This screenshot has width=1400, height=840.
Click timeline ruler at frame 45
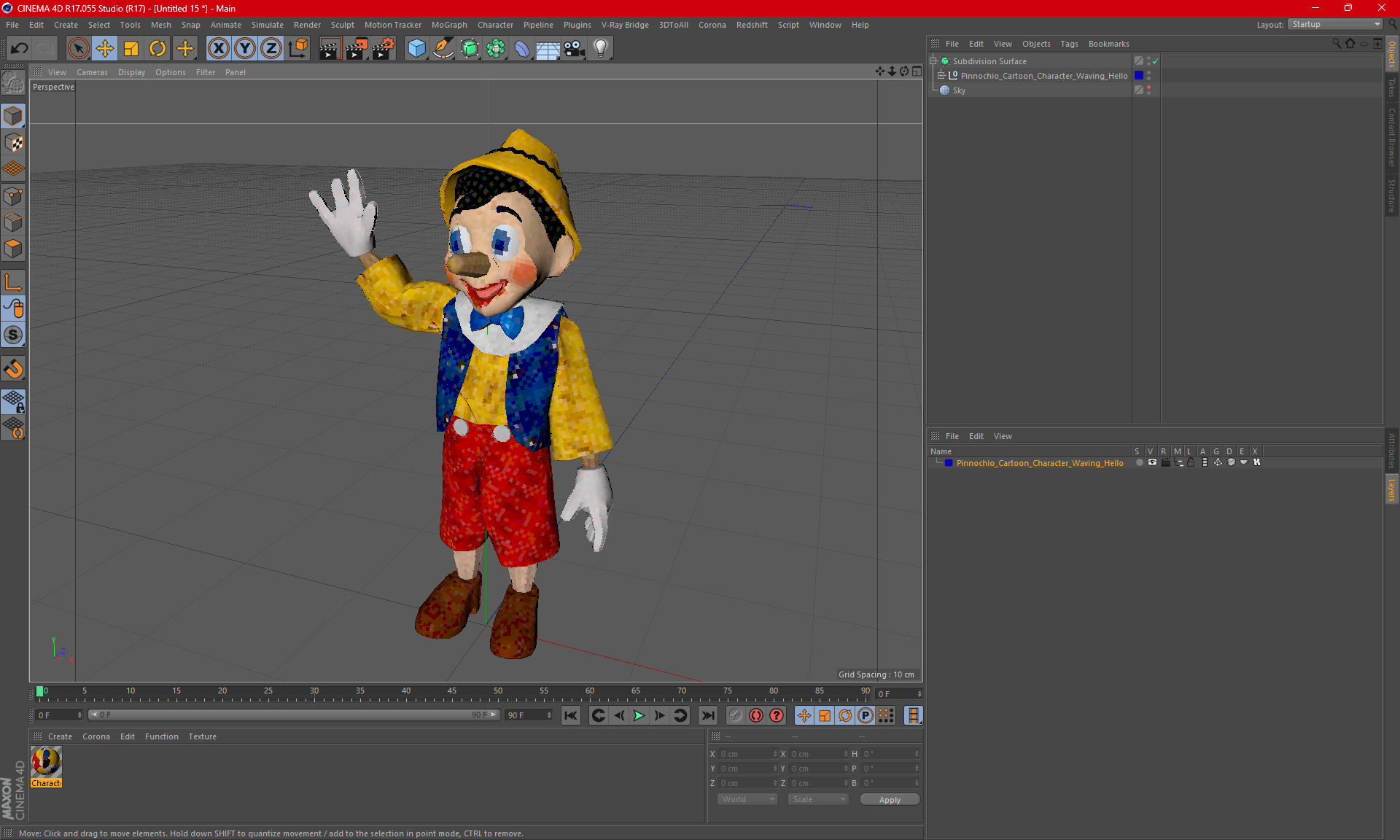point(452,693)
